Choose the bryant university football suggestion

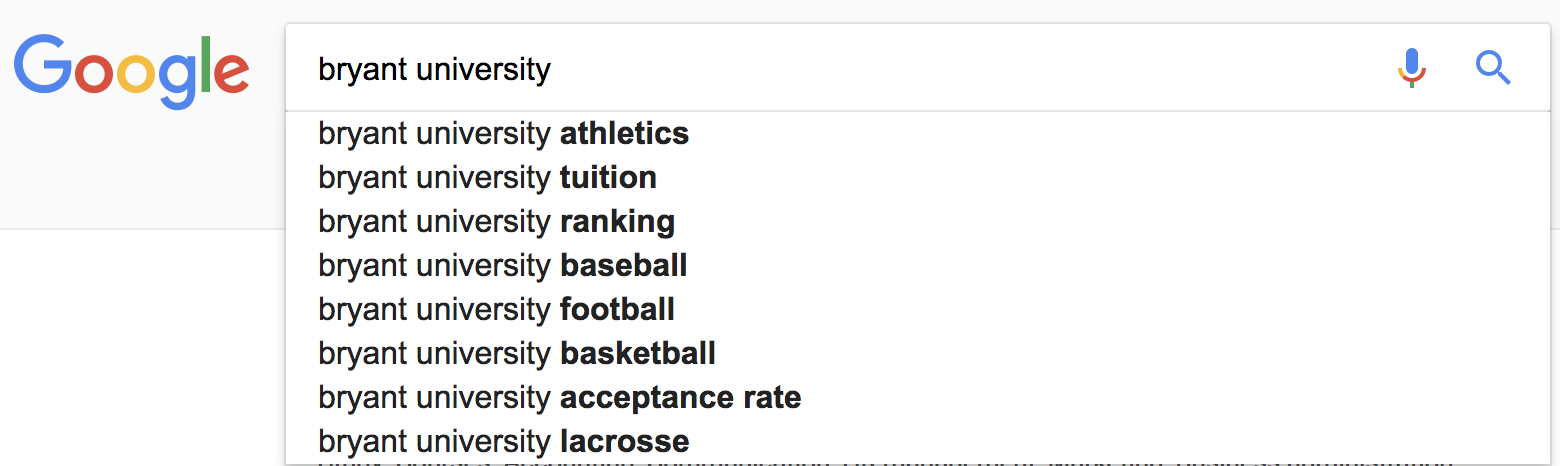pos(918,309)
